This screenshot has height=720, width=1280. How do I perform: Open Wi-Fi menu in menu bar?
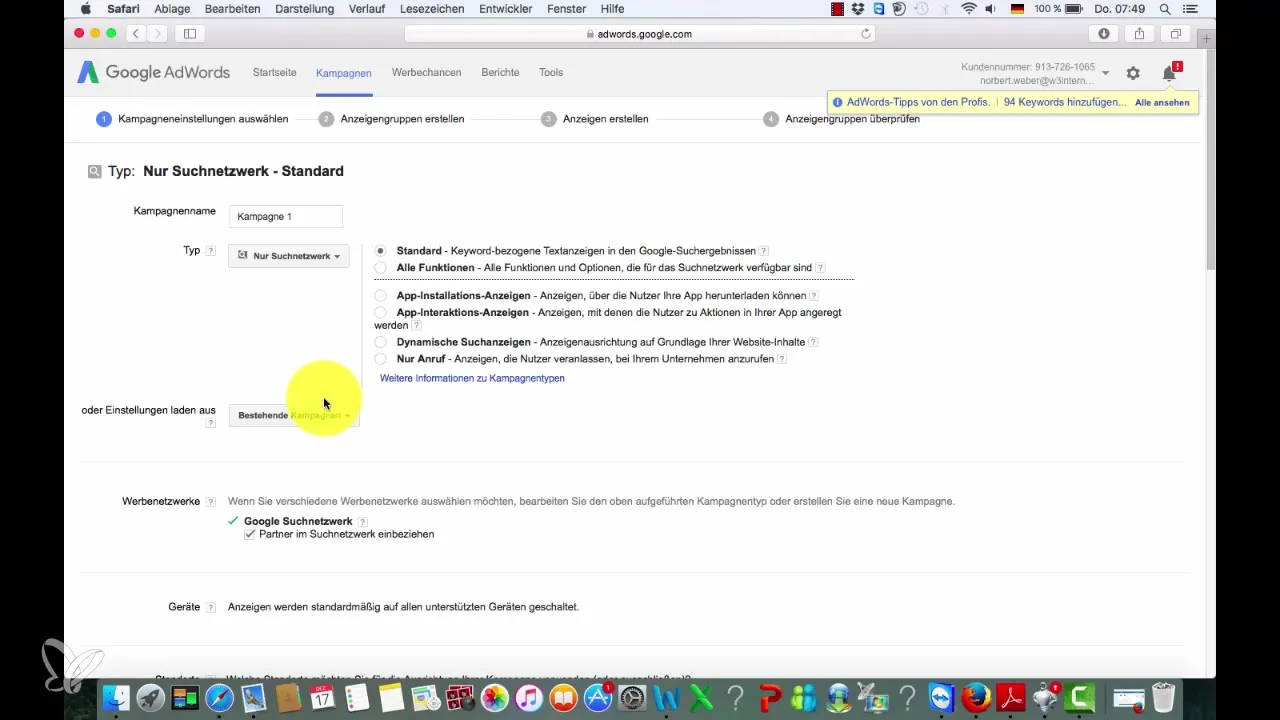click(x=968, y=9)
